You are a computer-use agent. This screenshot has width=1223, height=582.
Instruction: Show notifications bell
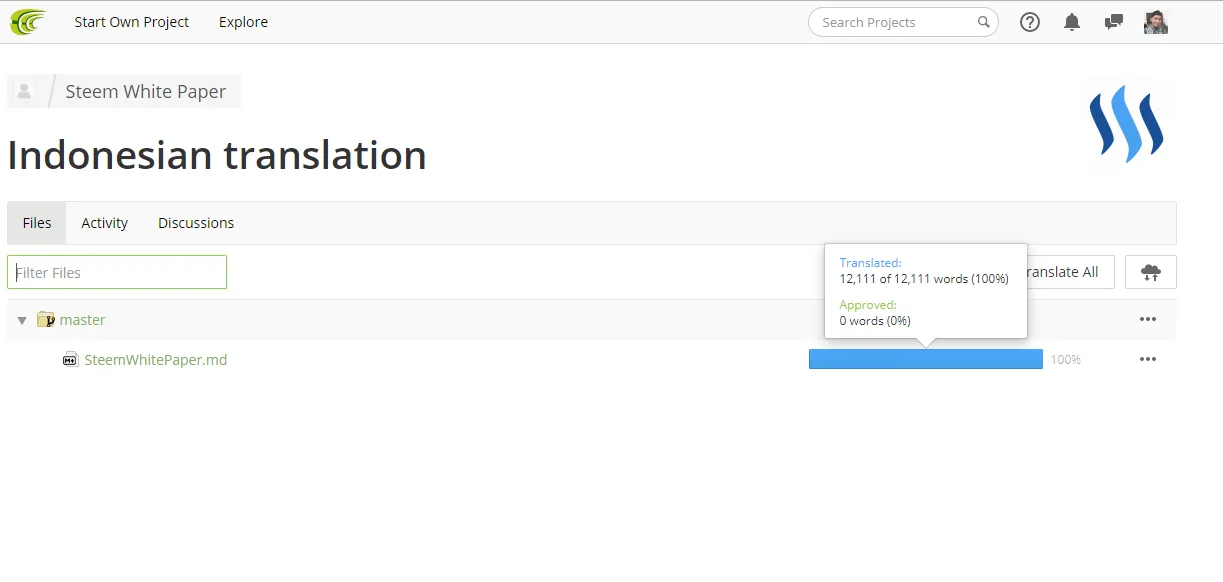tap(1072, 22)
